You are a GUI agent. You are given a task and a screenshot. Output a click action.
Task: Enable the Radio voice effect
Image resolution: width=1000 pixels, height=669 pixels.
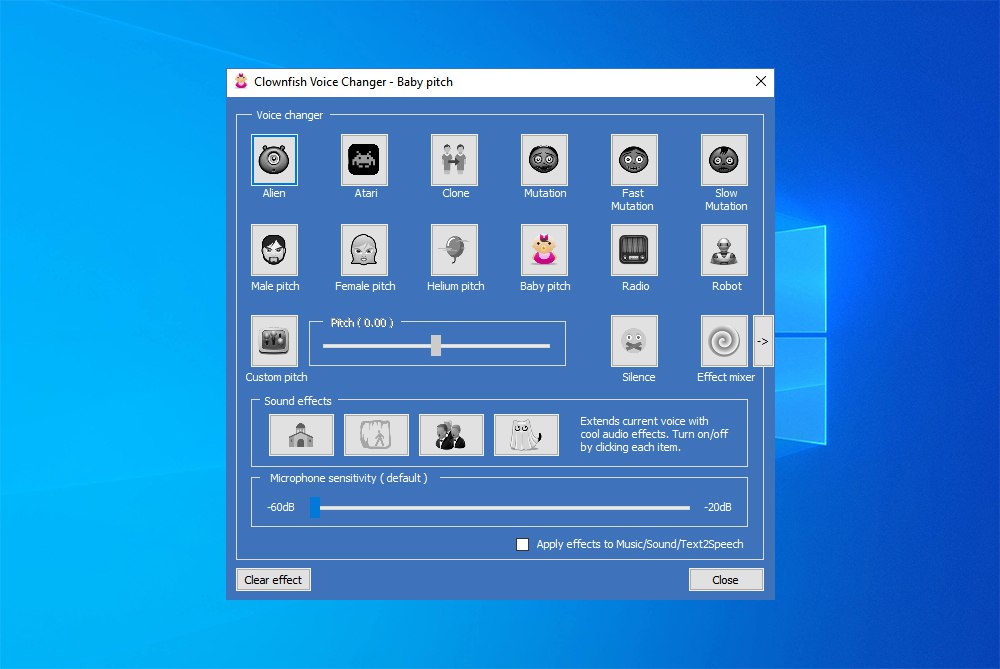[634, 250]
